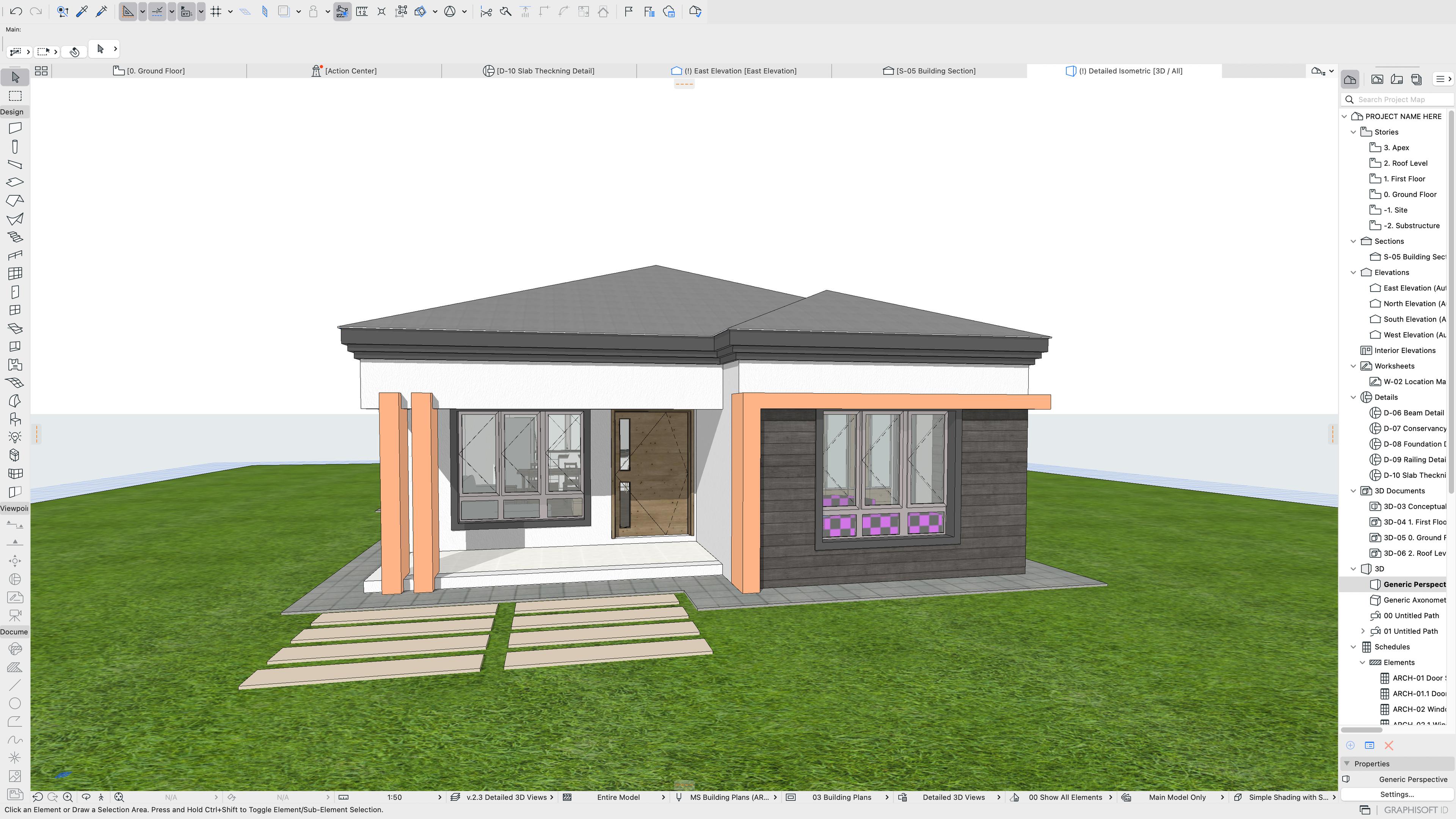Select the Curtain Wall tool icon

tap(15, 273)
